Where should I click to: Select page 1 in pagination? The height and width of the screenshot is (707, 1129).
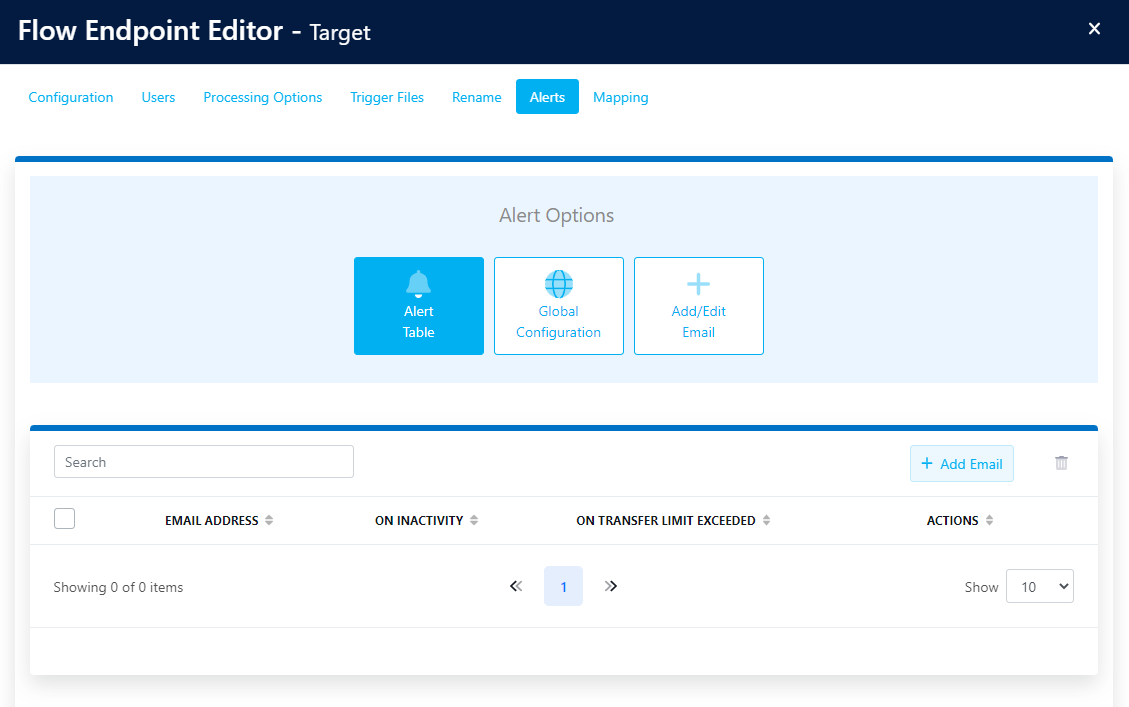563,586
